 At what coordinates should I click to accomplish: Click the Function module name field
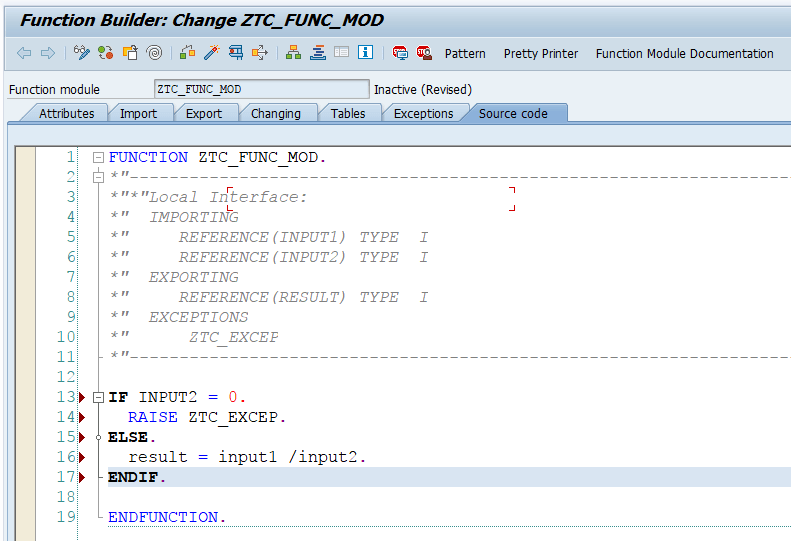261,89
